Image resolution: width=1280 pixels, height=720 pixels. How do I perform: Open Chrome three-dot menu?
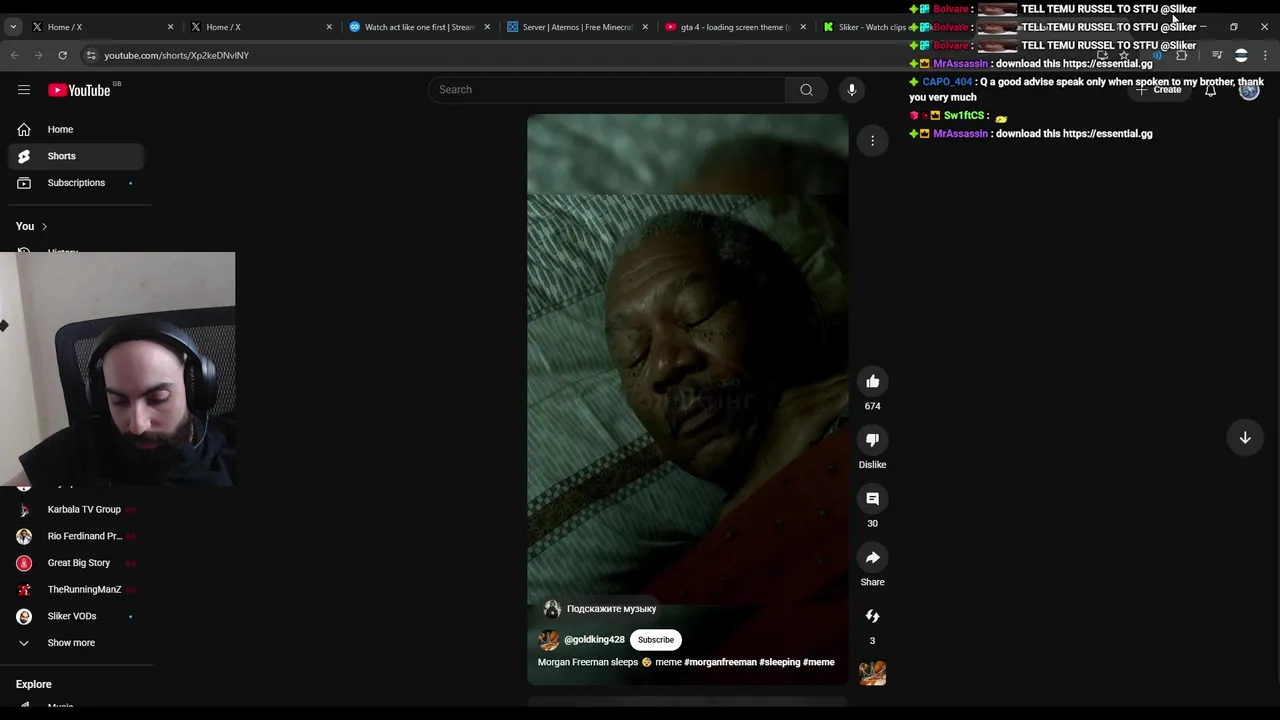tap(1266, 55)
